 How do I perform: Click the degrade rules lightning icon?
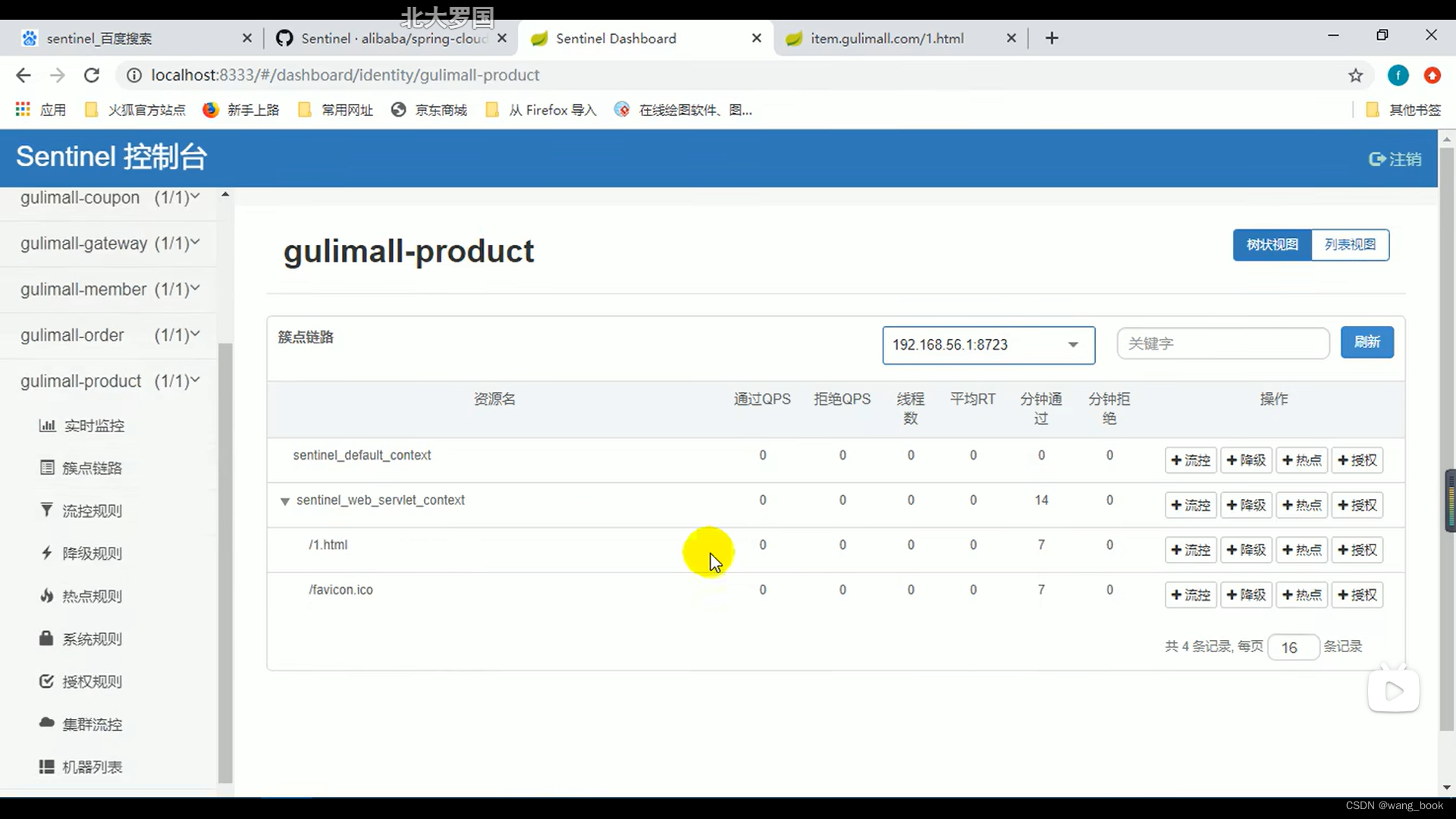[x=47, y=553]
